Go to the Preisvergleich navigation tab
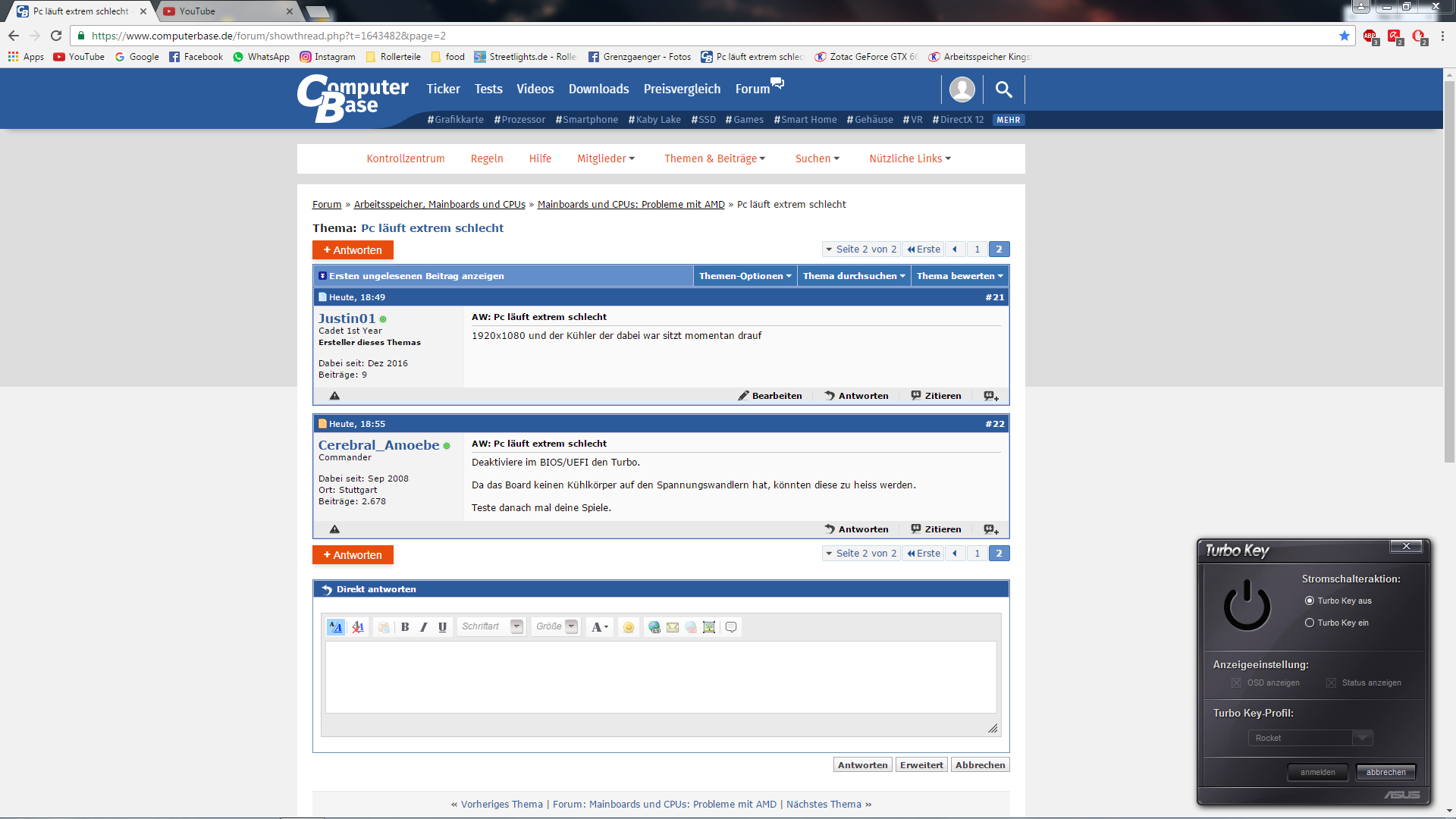1456x819 pixels. click(682, 89)
